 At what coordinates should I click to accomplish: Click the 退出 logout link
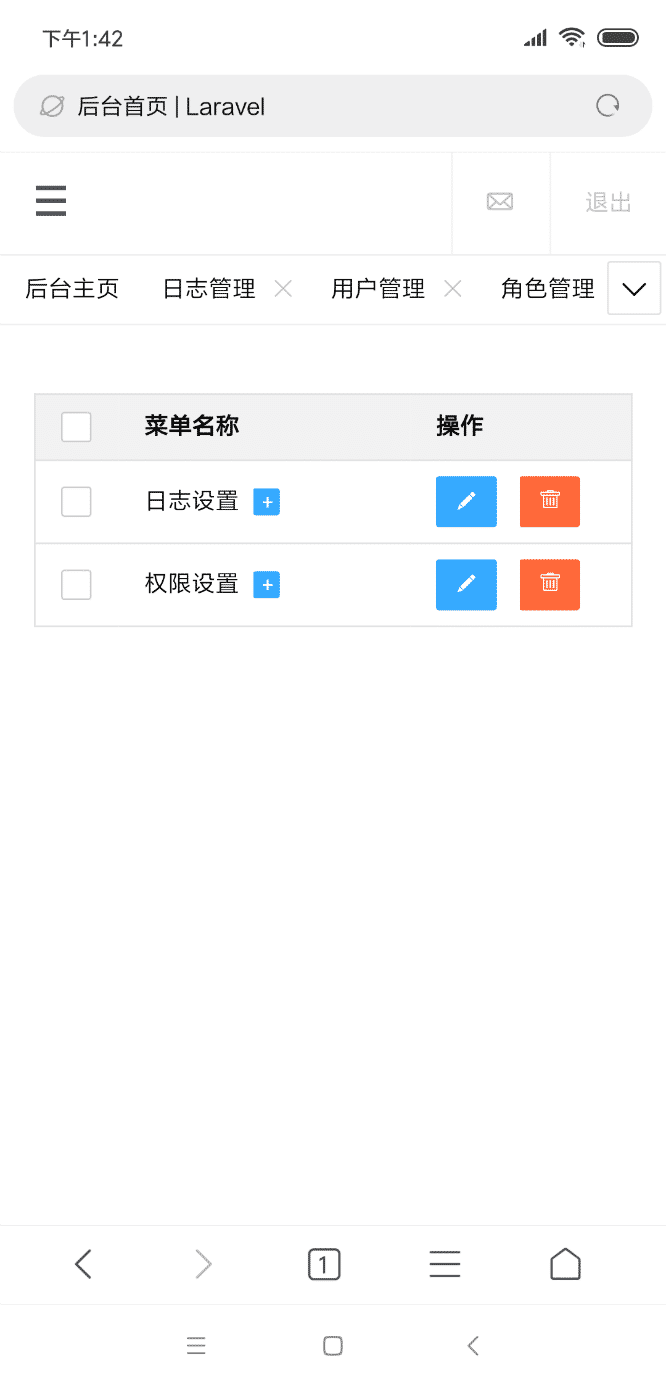[608, 202]
